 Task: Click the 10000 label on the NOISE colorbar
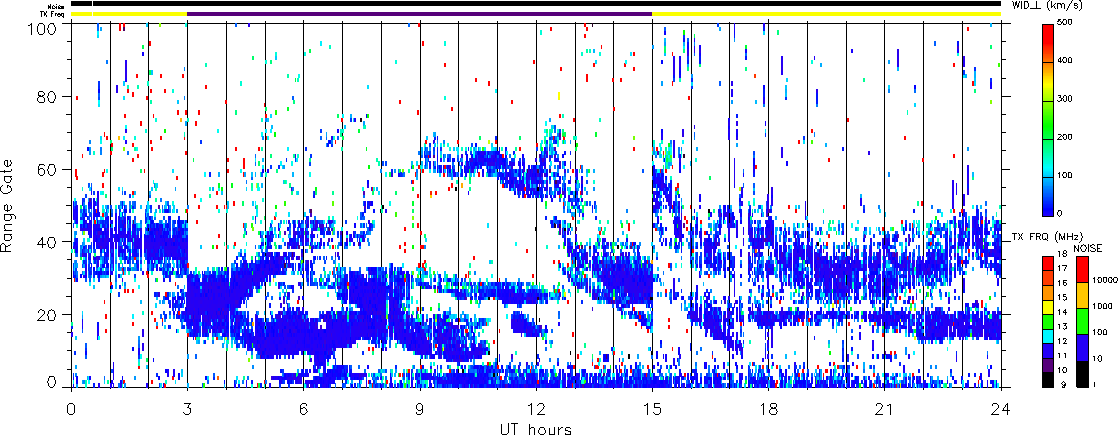pyautogui.click(x=1105, y=280)
